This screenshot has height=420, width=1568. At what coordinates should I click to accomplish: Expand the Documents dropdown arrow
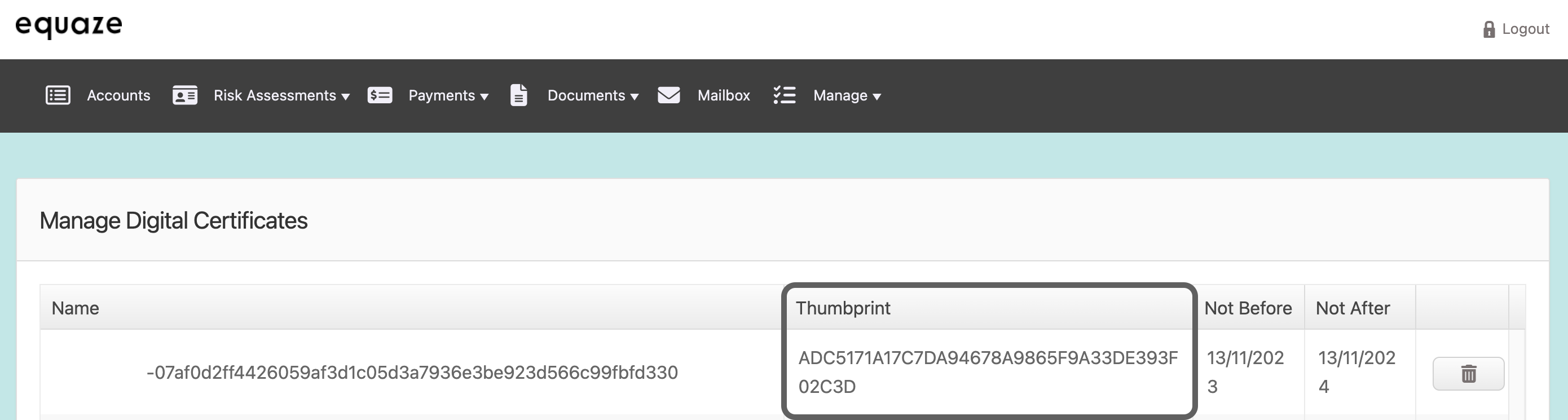click(x=635, y=97)
